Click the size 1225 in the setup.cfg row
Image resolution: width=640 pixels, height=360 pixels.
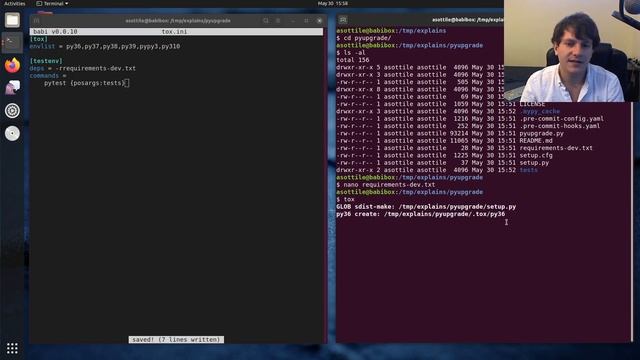[461, 156]
